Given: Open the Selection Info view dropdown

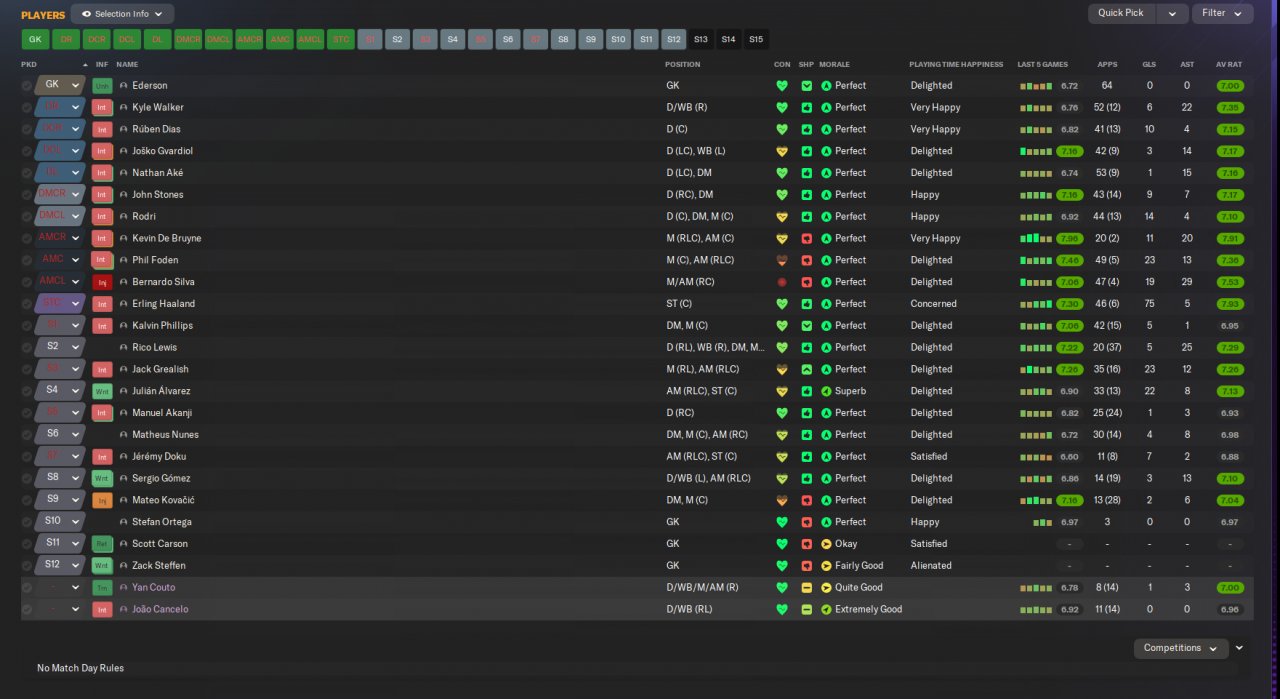Looking at the screenshot, I should coord(122,14).
